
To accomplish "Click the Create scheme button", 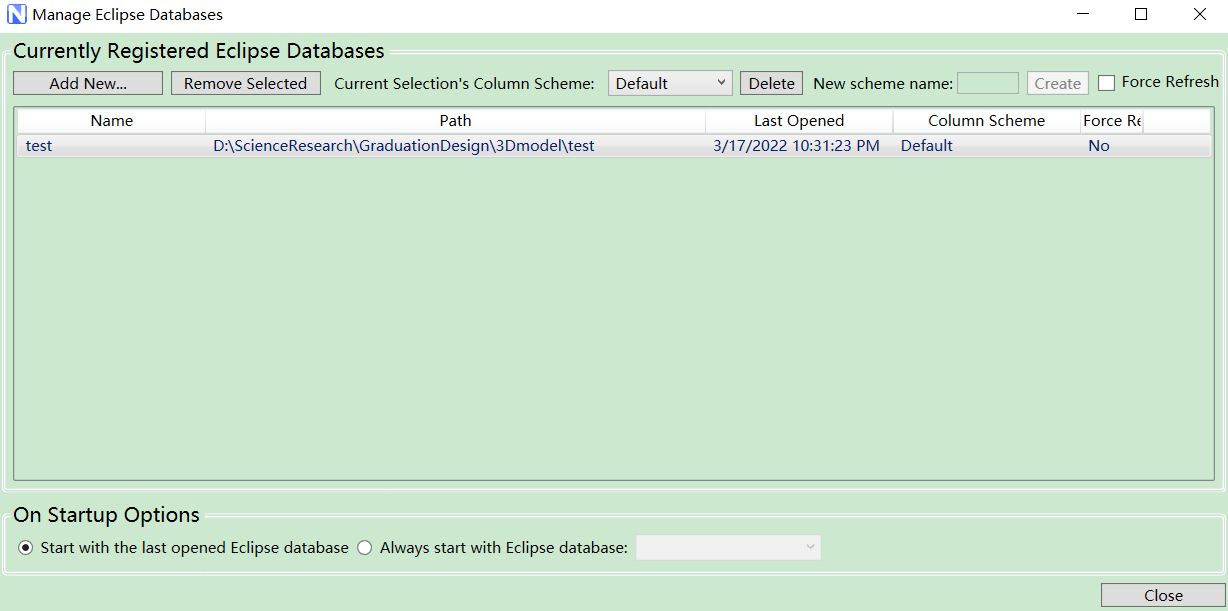I will (1058, 83).
